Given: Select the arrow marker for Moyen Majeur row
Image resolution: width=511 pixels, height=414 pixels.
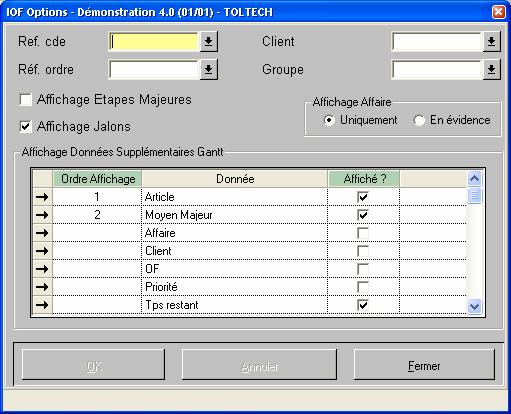Looking at the screenshot, I should (42, 215).
